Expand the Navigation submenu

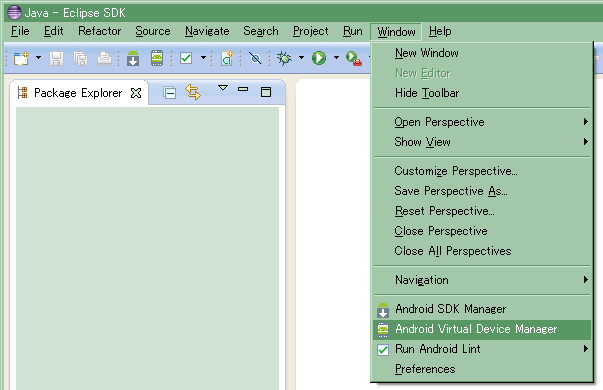point(482,280)
